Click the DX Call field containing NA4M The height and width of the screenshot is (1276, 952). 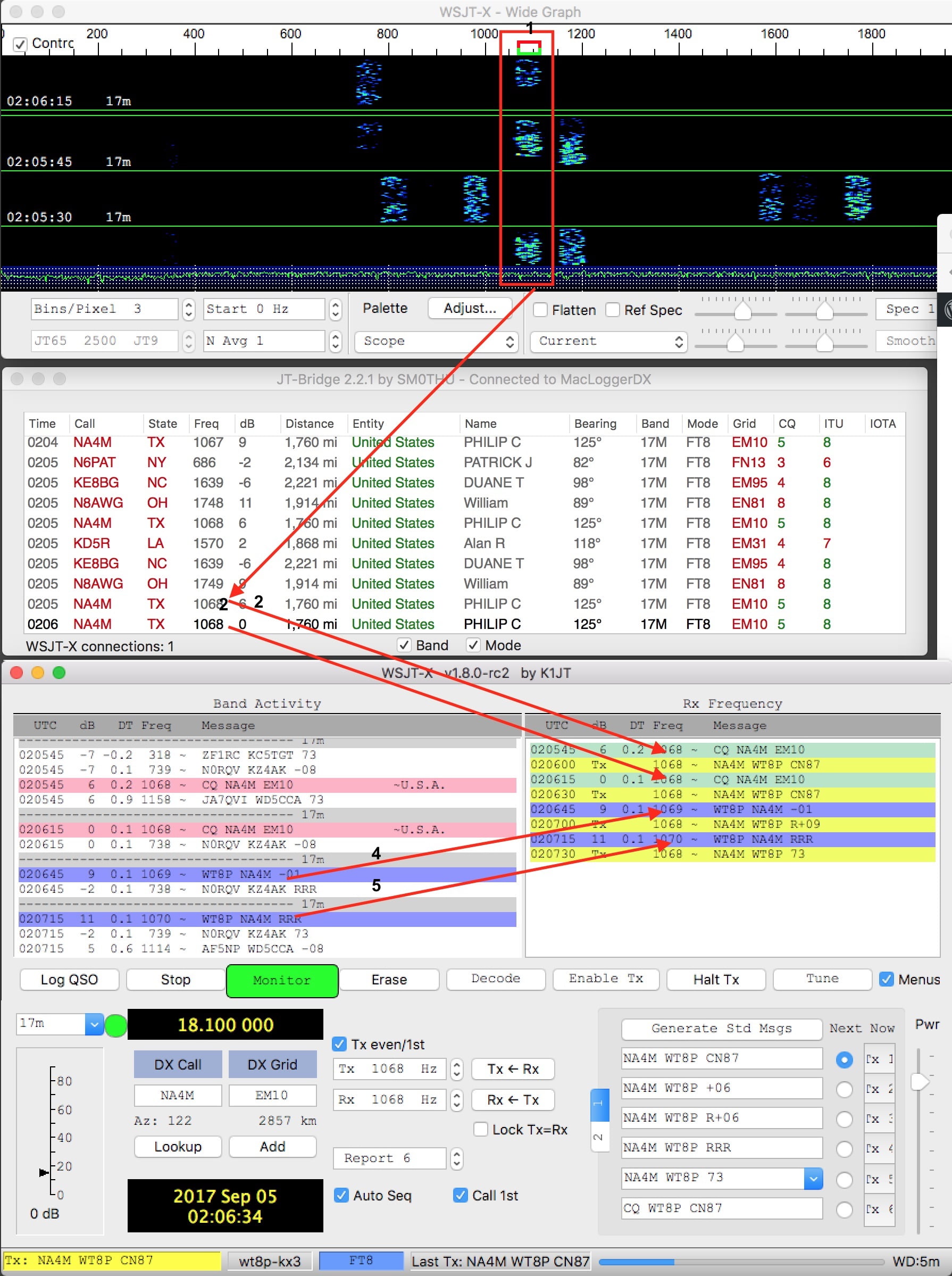(x=178, y=1095)
